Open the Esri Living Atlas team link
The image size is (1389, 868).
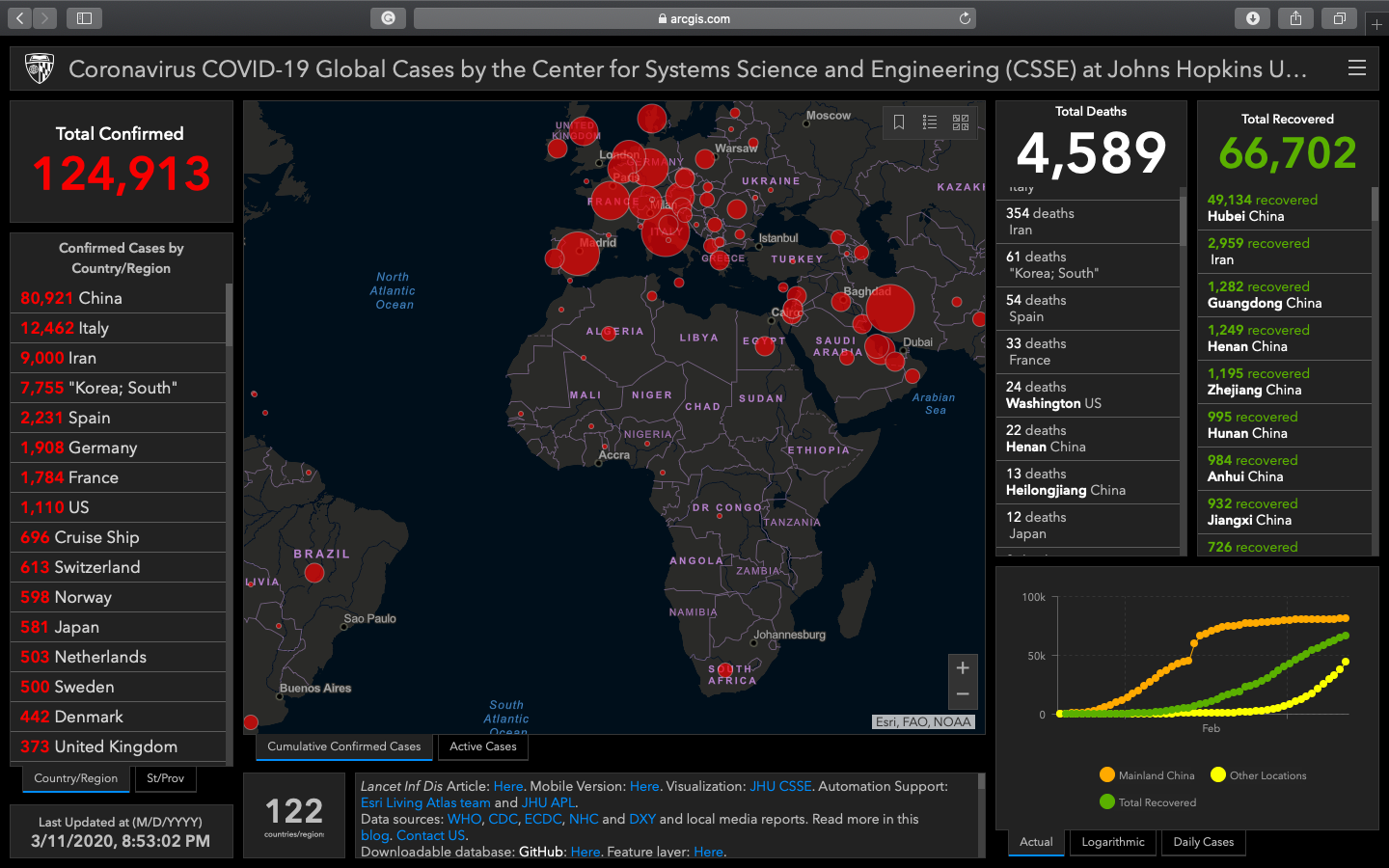click(x=425, y=802)
